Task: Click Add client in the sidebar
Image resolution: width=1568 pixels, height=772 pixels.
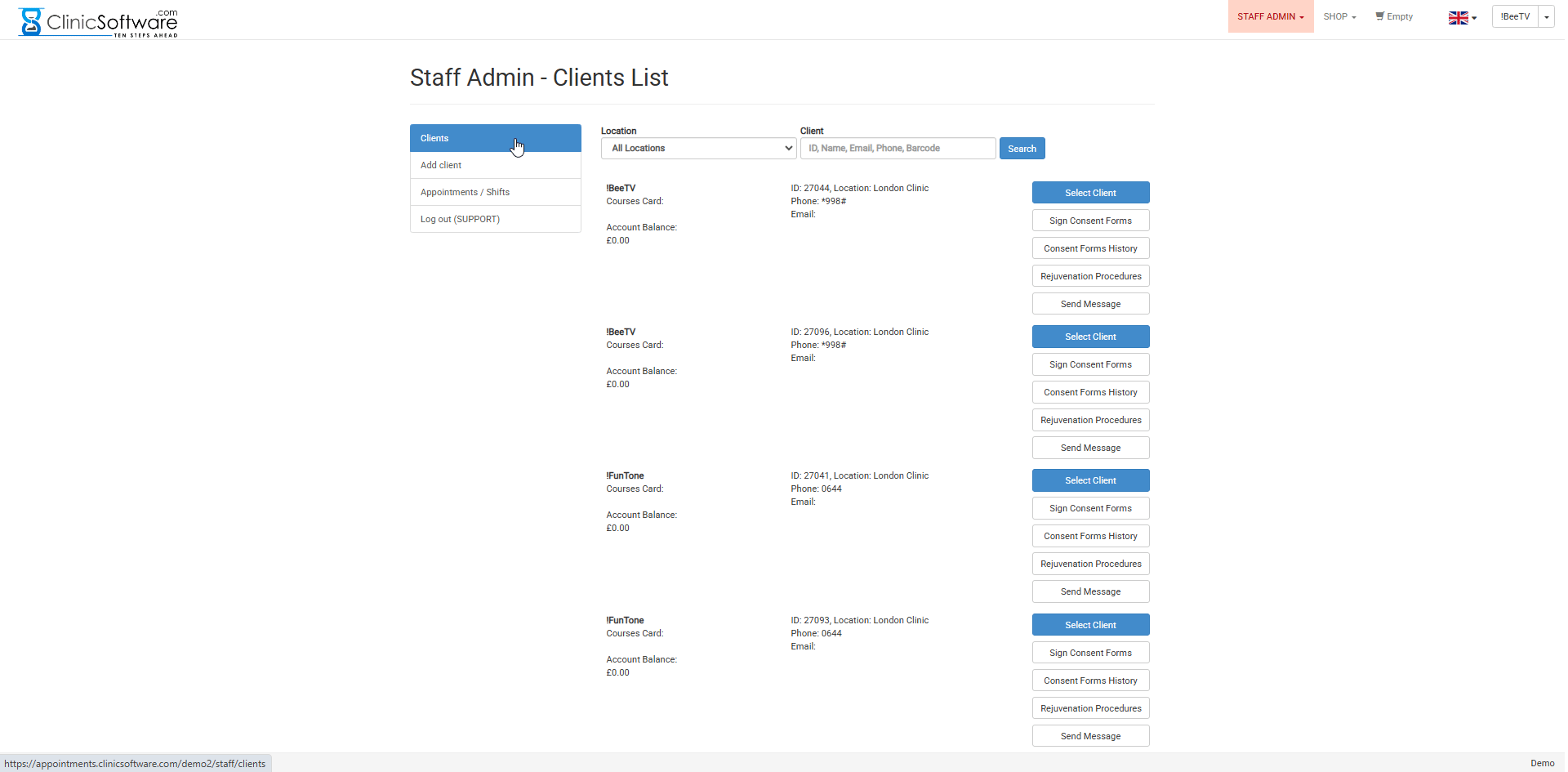Action: click(441, 164)
